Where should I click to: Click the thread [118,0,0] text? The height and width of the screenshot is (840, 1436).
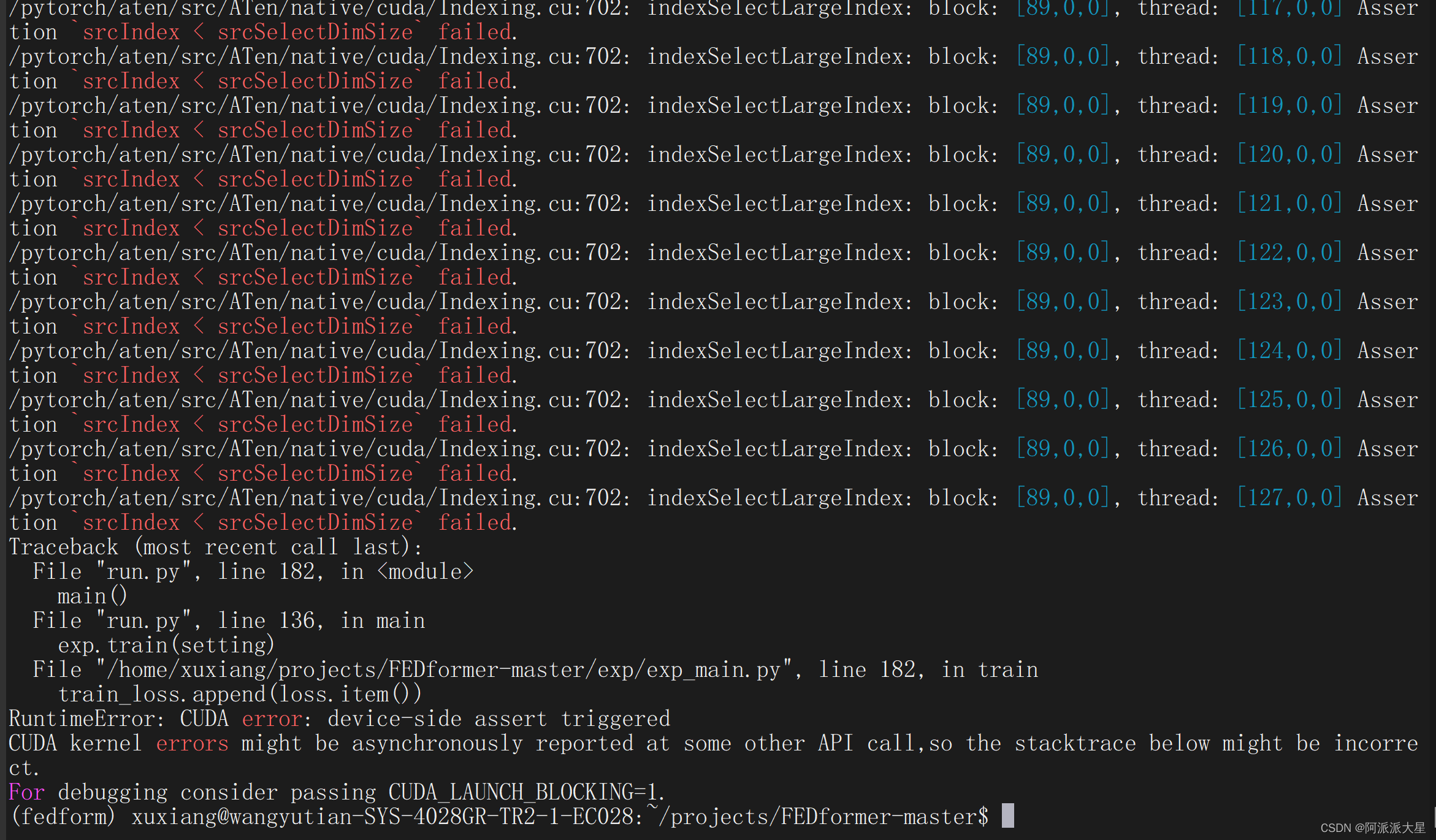tap(1289, 56)
